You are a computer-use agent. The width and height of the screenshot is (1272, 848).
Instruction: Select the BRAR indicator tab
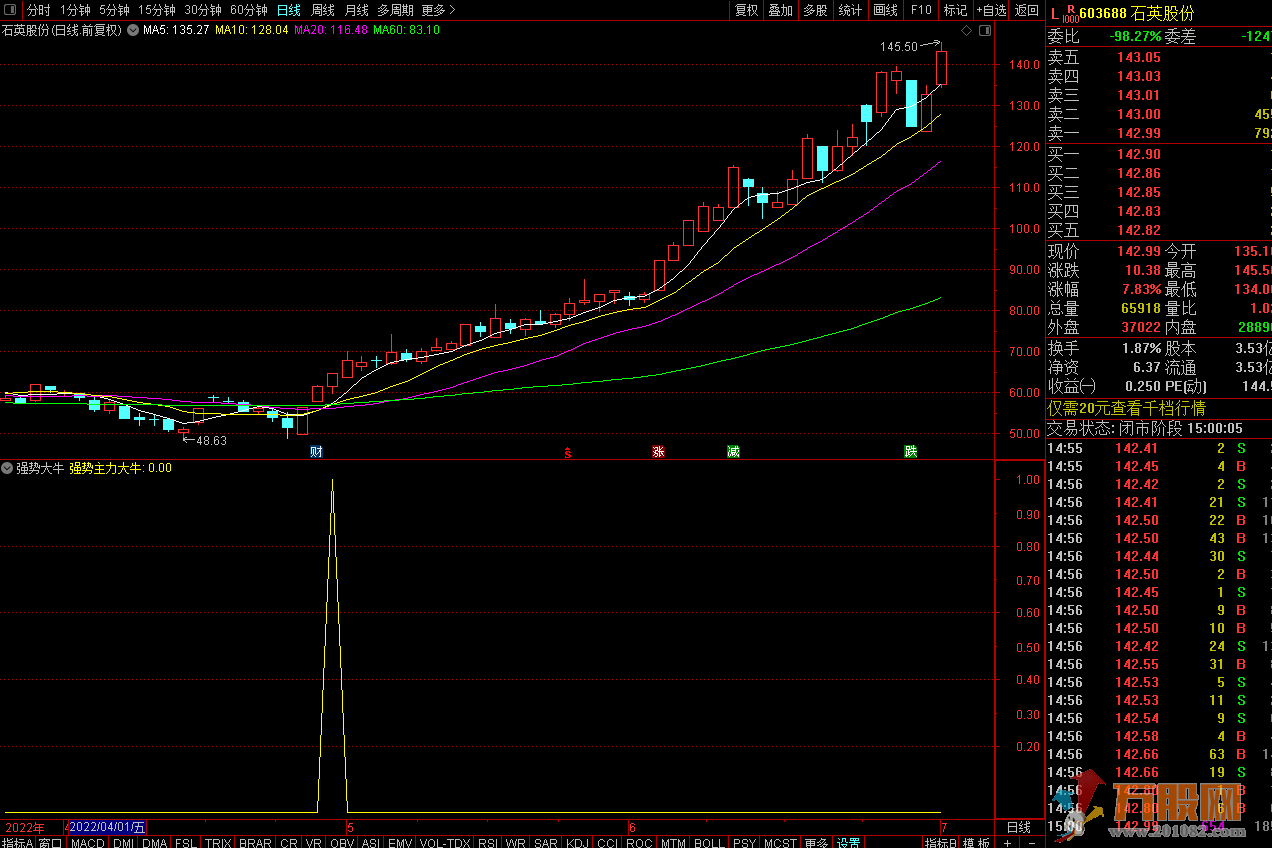pos(256,843)
